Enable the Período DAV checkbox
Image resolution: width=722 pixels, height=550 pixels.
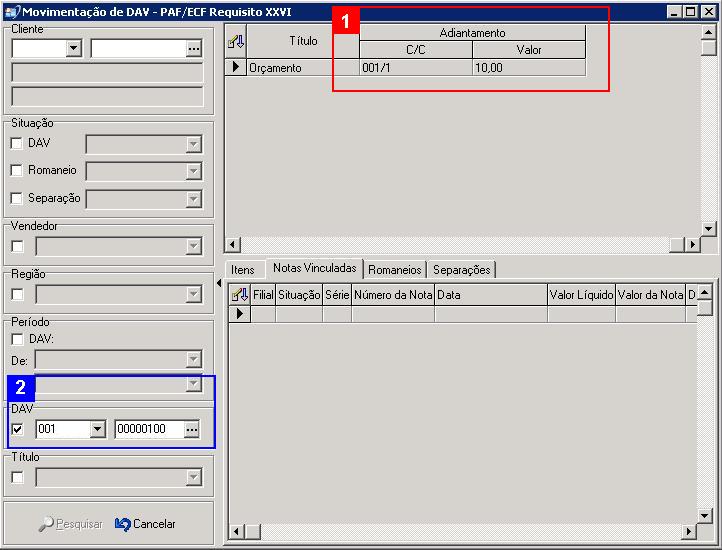click(17, 339)
